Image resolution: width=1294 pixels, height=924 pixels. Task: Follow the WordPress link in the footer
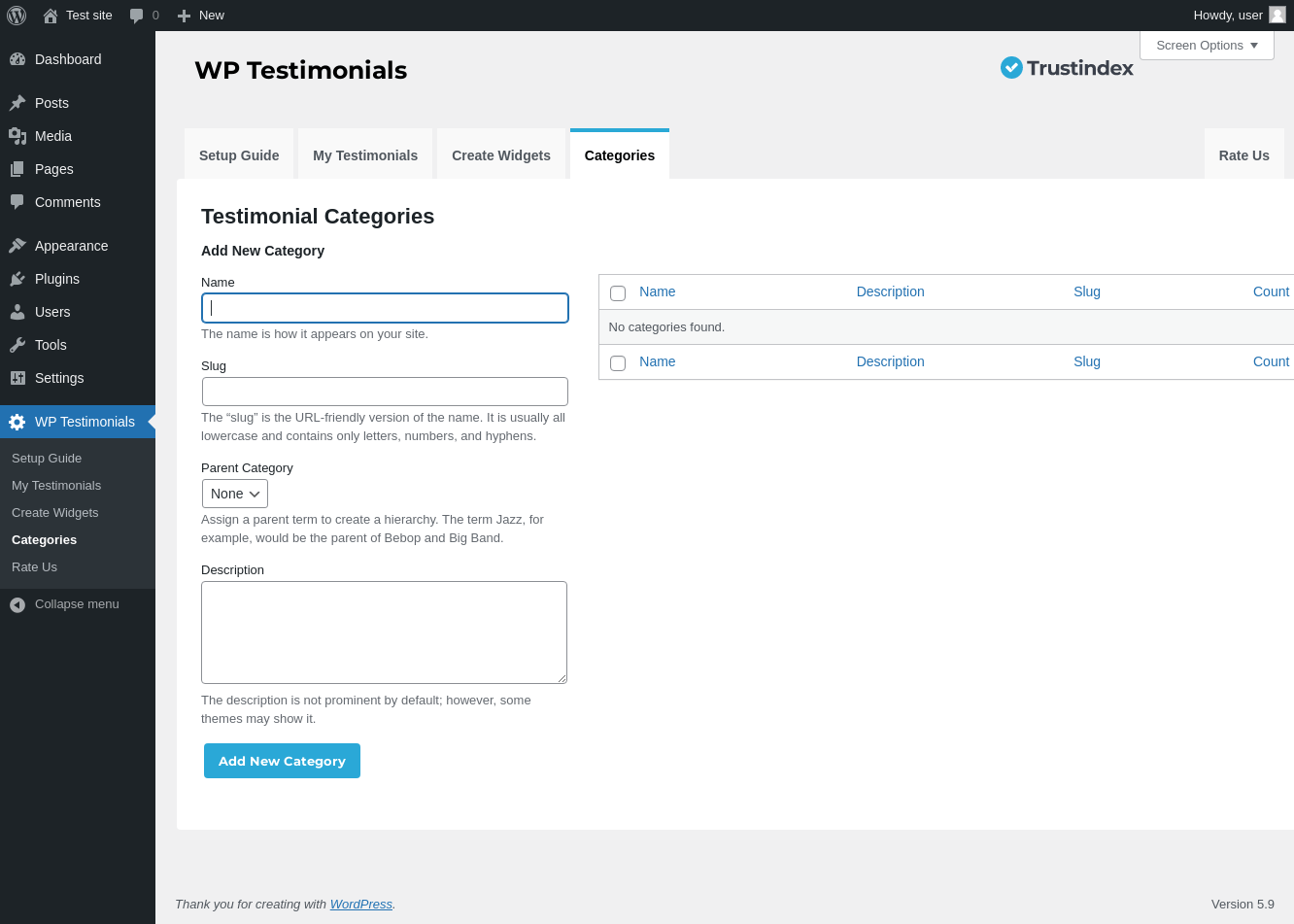pos(361,904)
